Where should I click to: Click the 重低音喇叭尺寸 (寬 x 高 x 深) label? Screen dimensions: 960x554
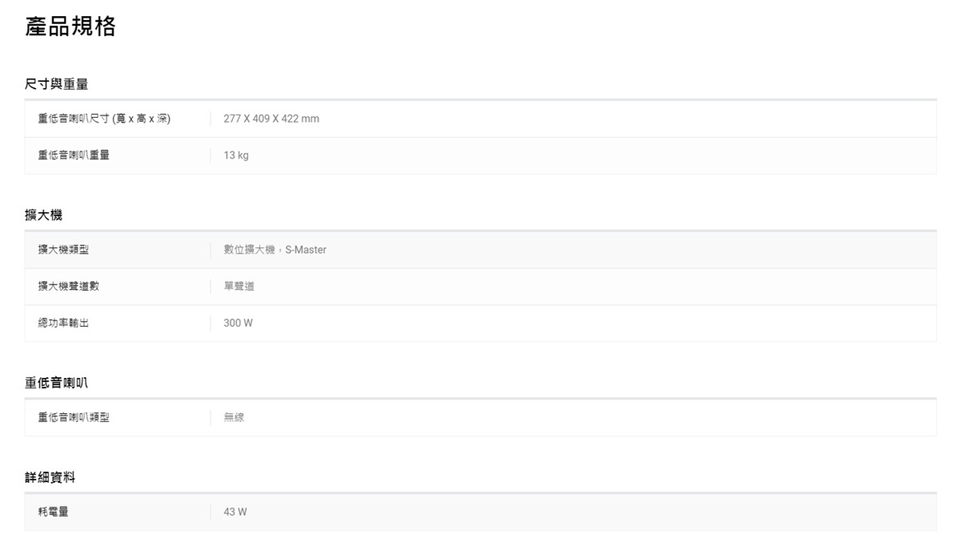(x=104, y=119)
